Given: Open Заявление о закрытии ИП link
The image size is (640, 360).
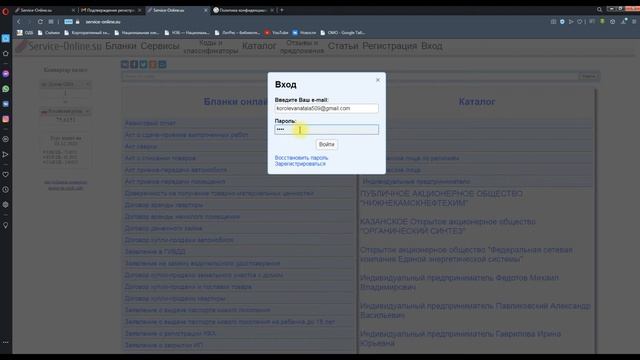Looking at the screenshot, I should tap(164, 345).
